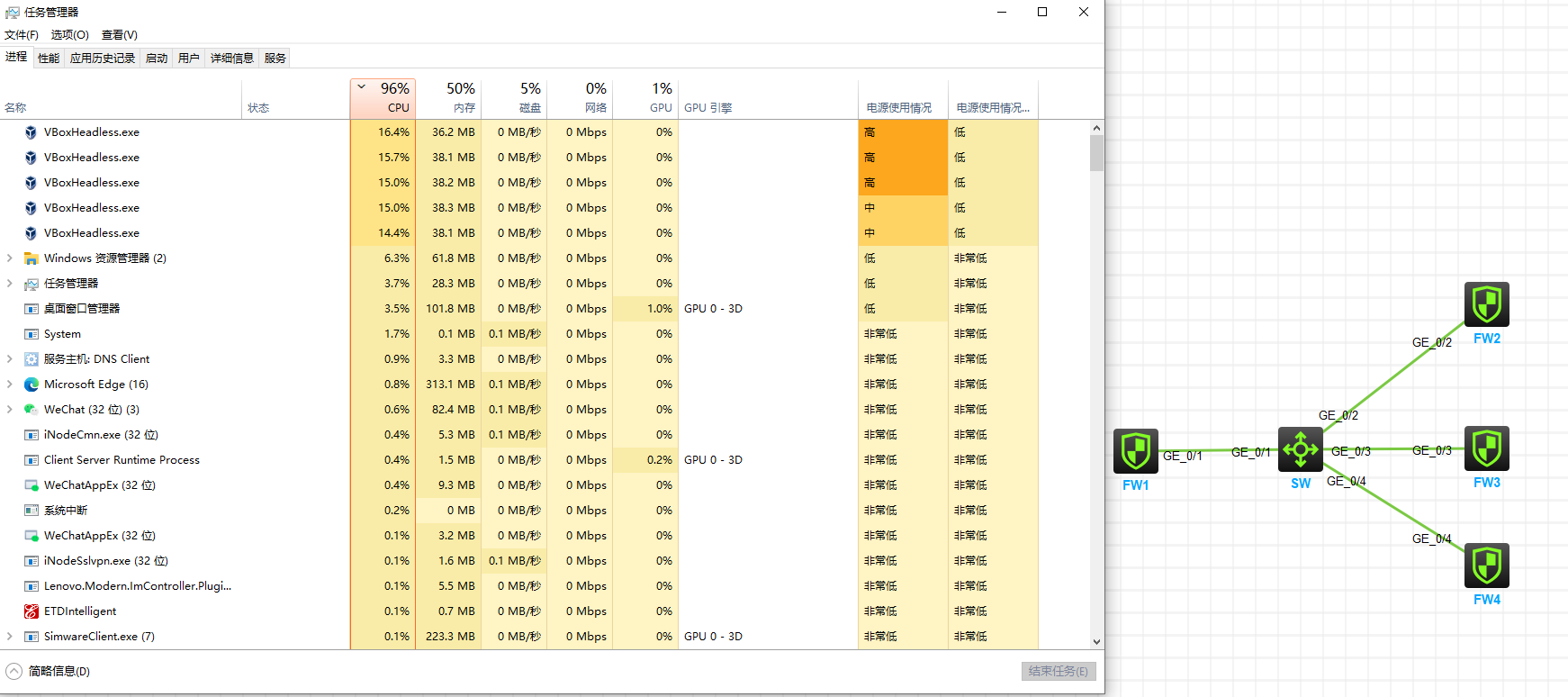Sort processes by CPU column header
The width and height of the screenshot is (1568, 697).
point(383,99)
